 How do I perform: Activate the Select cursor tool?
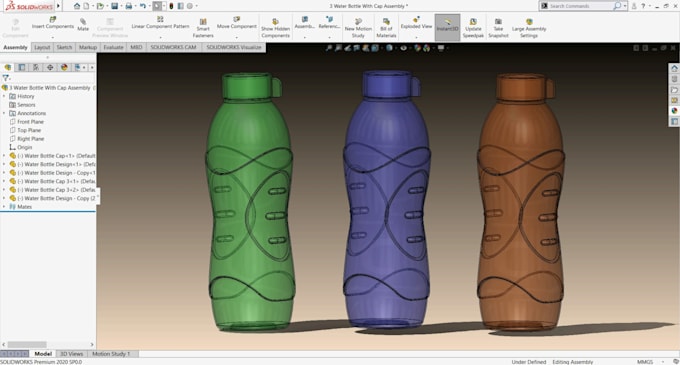coord(157,6)
